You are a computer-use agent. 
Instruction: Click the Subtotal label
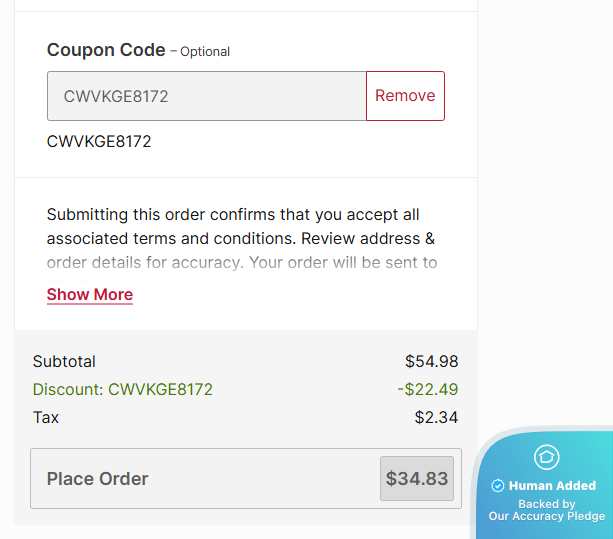(x=64, y=361)
